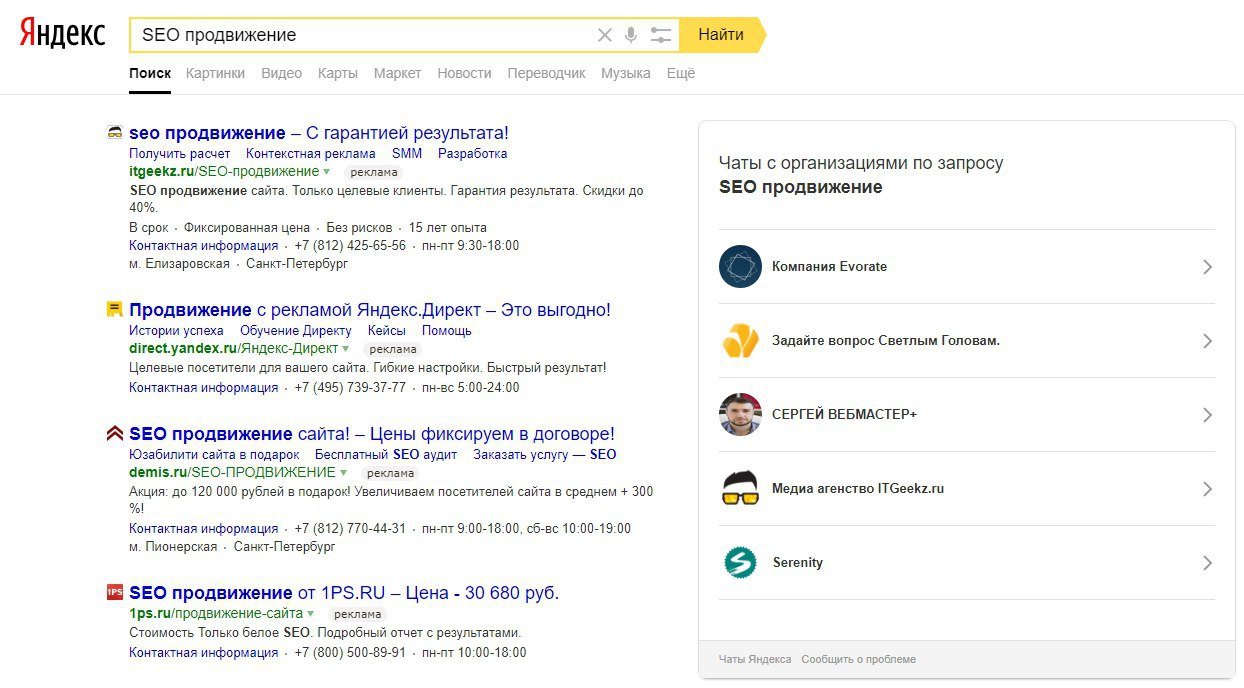Image resolution: width=1244 pixels, height=688 pixels.
Task: Open 'Продвижение с рекламой Яндекс.Директ' result
Action: coord(369,310)
